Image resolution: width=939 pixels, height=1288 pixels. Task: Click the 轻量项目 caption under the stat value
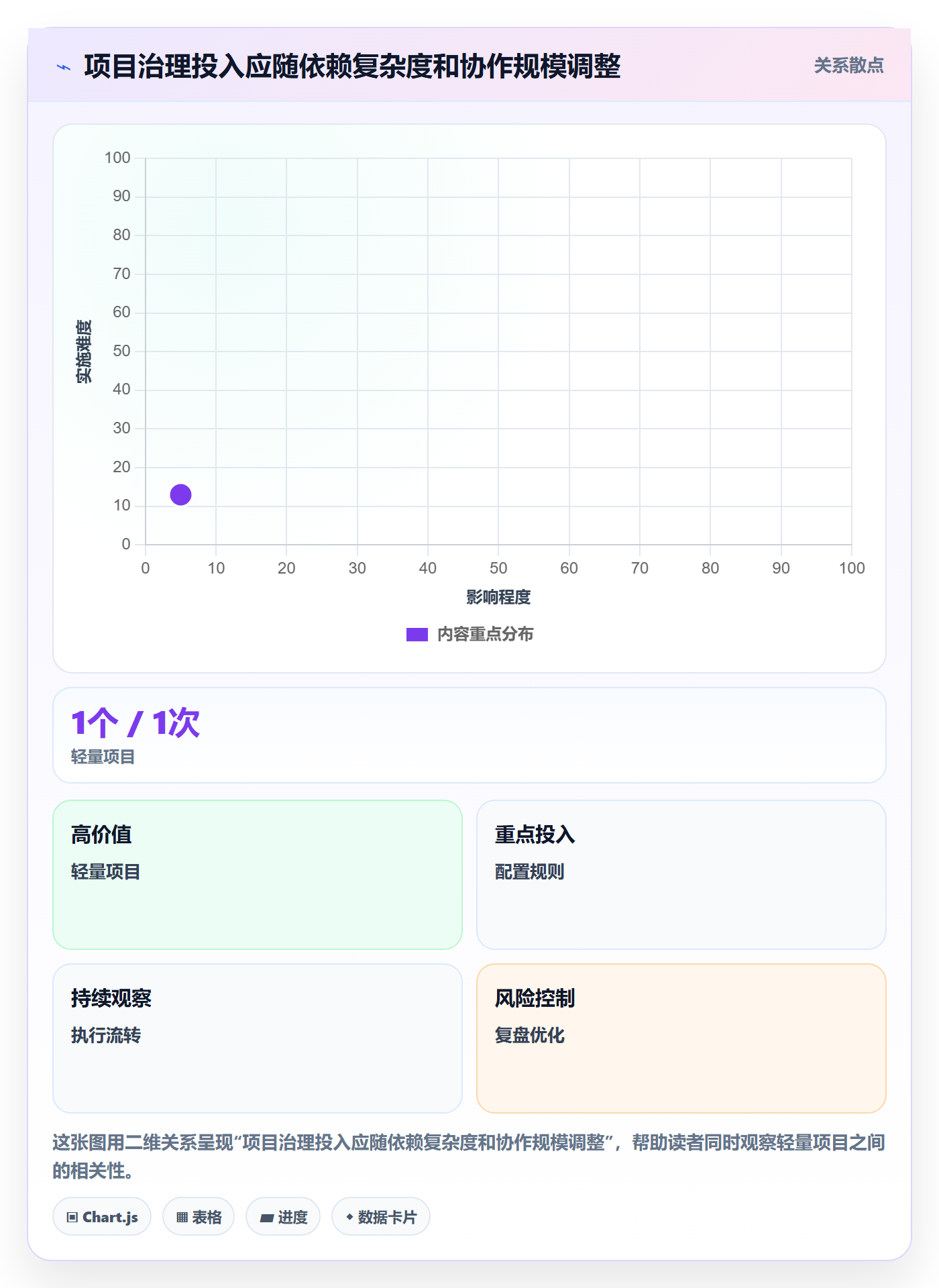103,757
